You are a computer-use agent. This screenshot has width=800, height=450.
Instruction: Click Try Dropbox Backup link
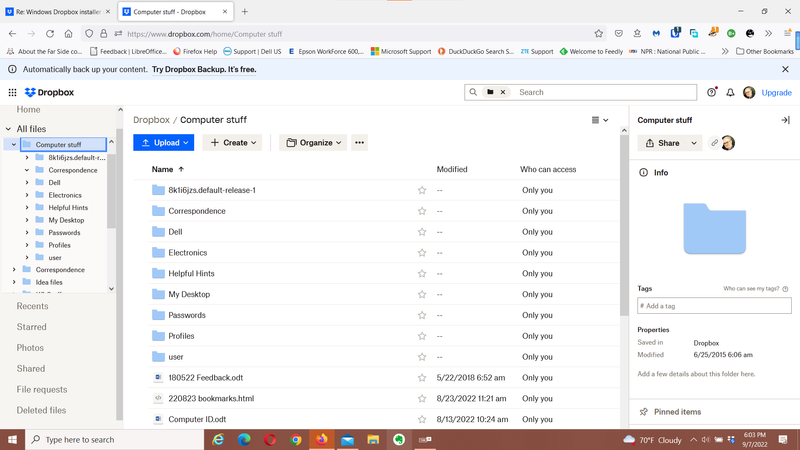pyautogui.click(x=204, y=69)
